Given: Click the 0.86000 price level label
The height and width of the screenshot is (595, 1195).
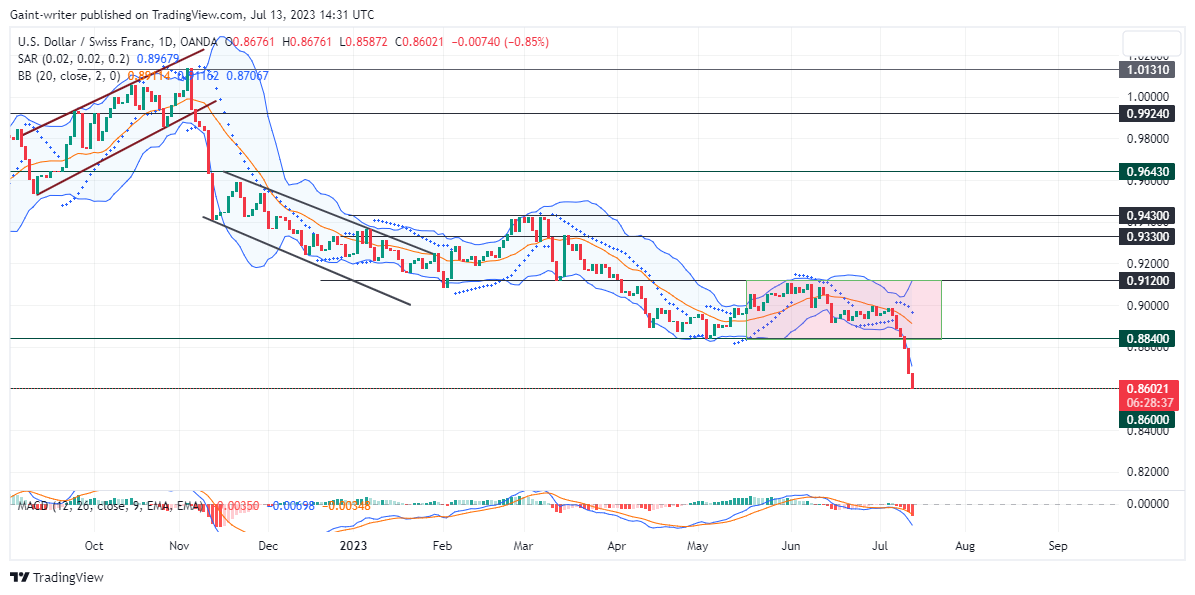Looking at the screenshot, I should point(1147,419).
